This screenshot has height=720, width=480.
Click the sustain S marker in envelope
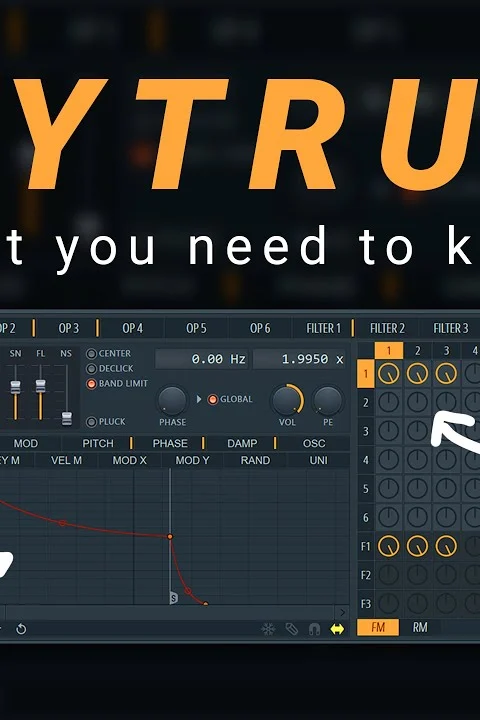174,597
